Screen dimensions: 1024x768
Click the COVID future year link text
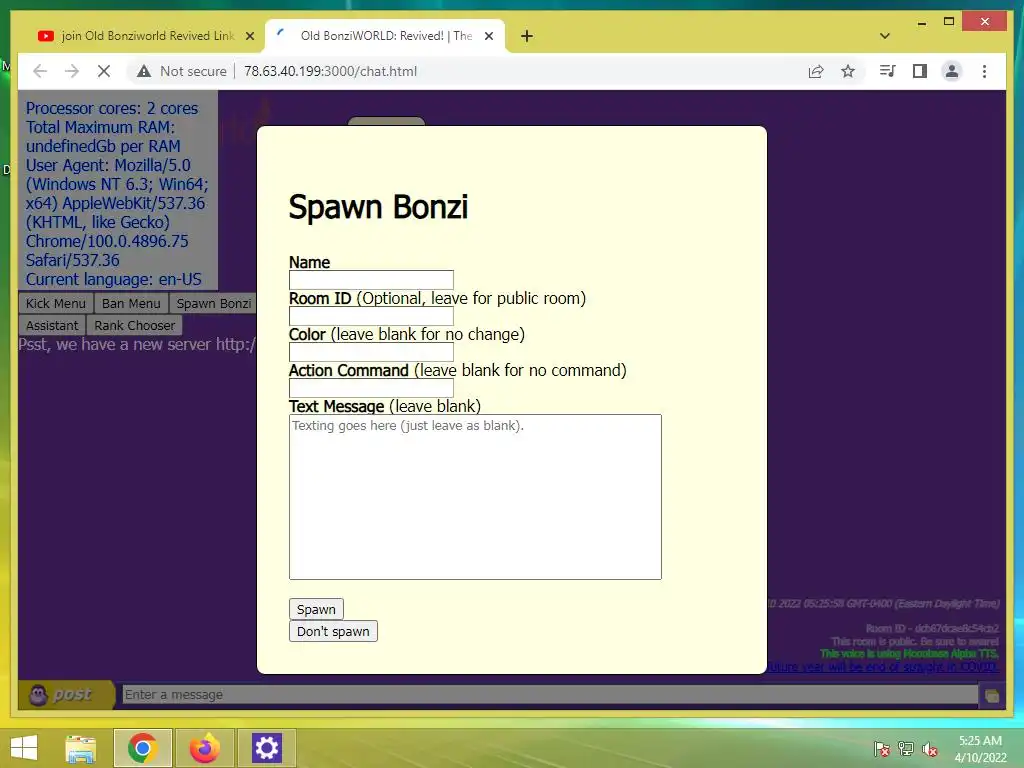pos(882,667)
